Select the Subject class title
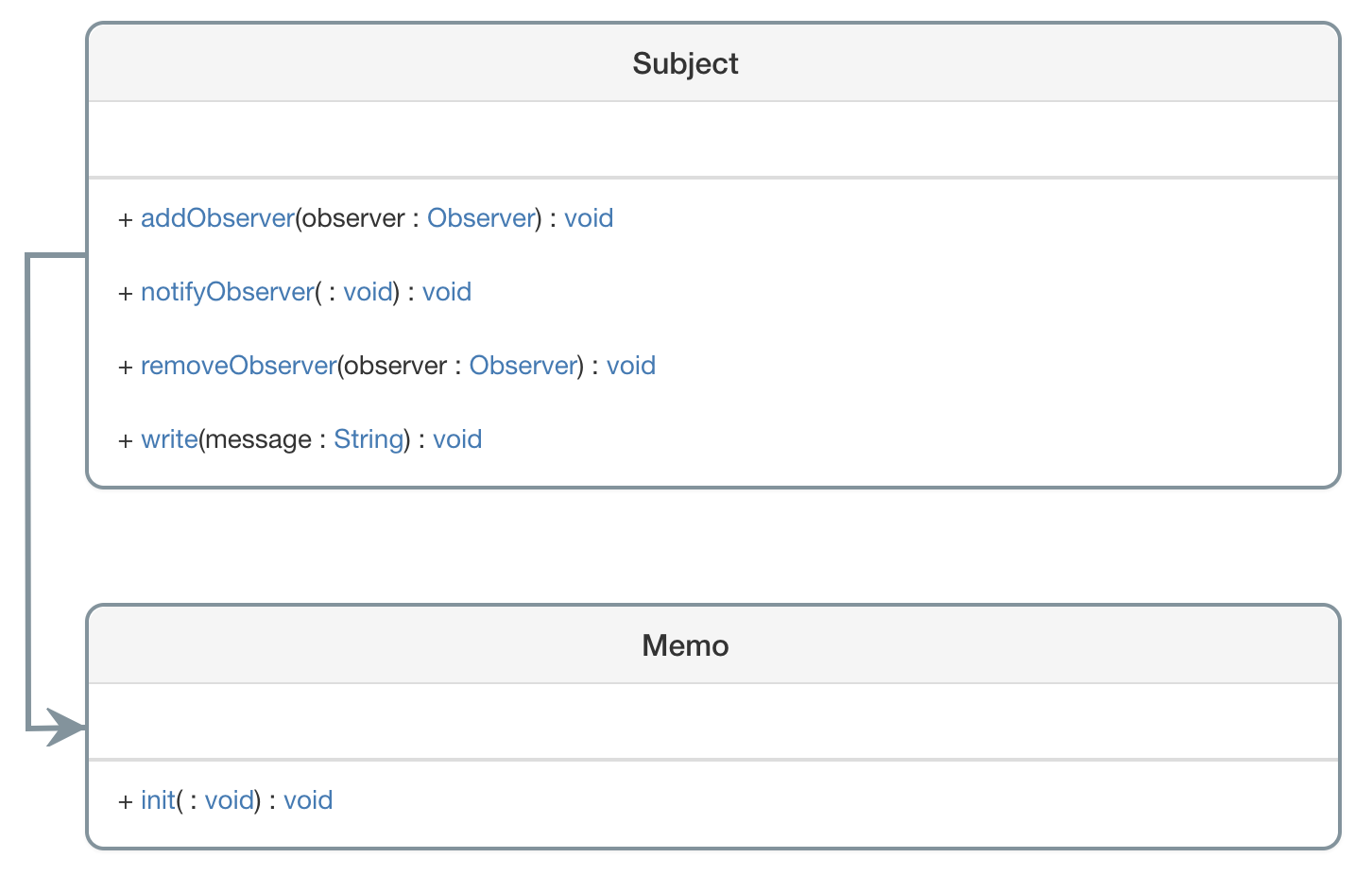The height and width of the screenshot is (875, 1372). (685, 63)
